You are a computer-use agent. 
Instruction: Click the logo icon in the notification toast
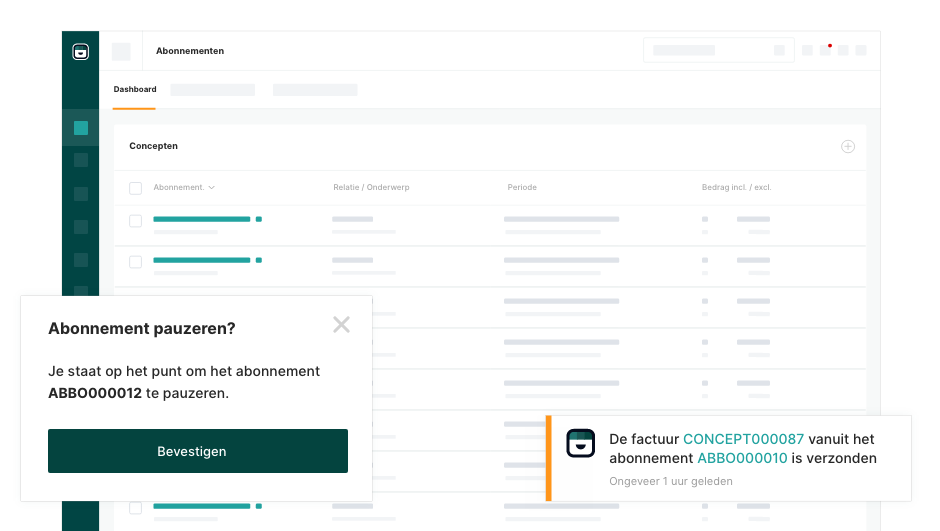(580, 443)
